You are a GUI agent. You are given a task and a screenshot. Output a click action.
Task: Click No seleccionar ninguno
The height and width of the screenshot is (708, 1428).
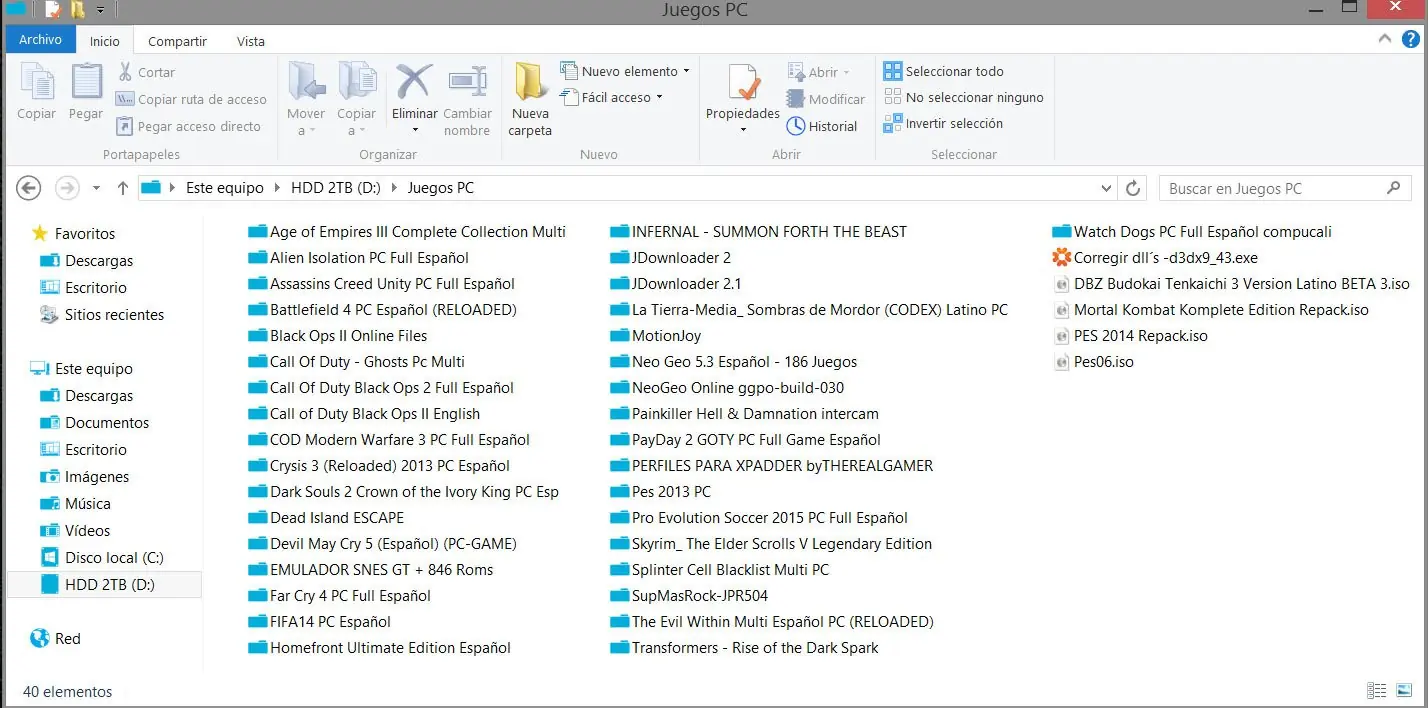click(x=963, y=97)
